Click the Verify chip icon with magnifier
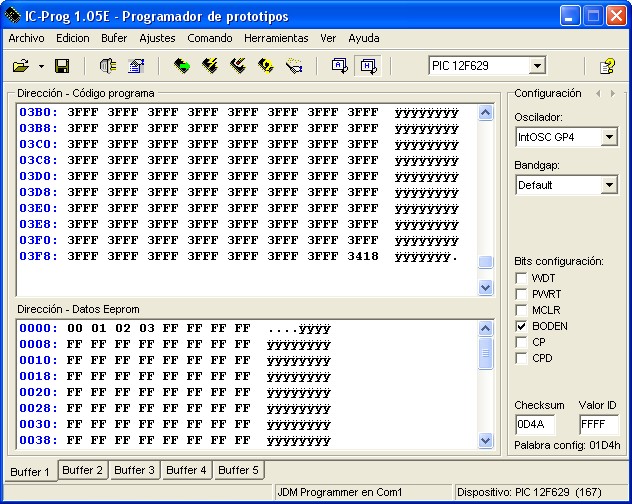Screen dimensions: 632x504 click(x=266, y=66)
